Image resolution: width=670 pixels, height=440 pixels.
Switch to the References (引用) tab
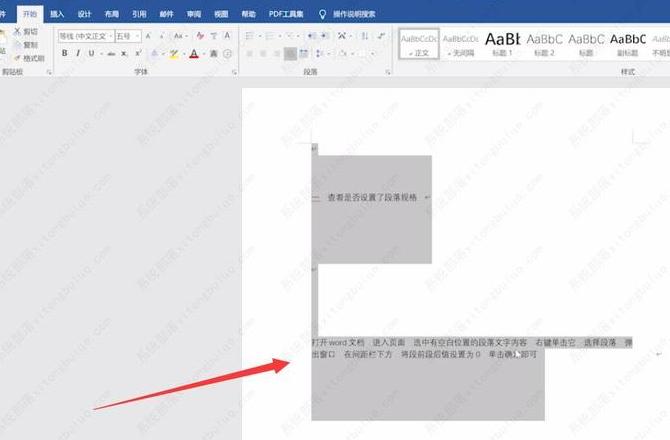point(139,14)
